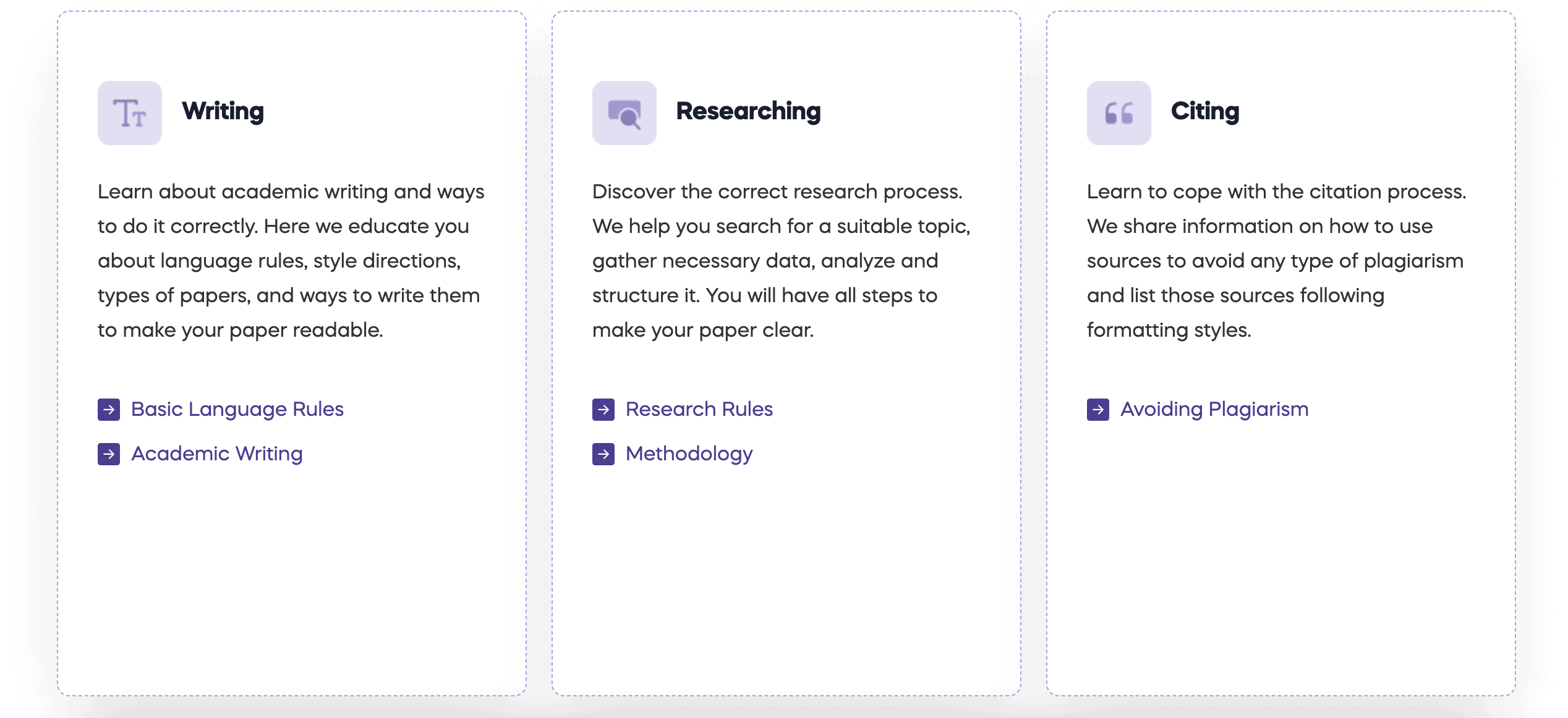The height and width of the screenshot is (718, 1568).
Task: Go to the Academic Writing link
Action: click(x=217, y=454)
